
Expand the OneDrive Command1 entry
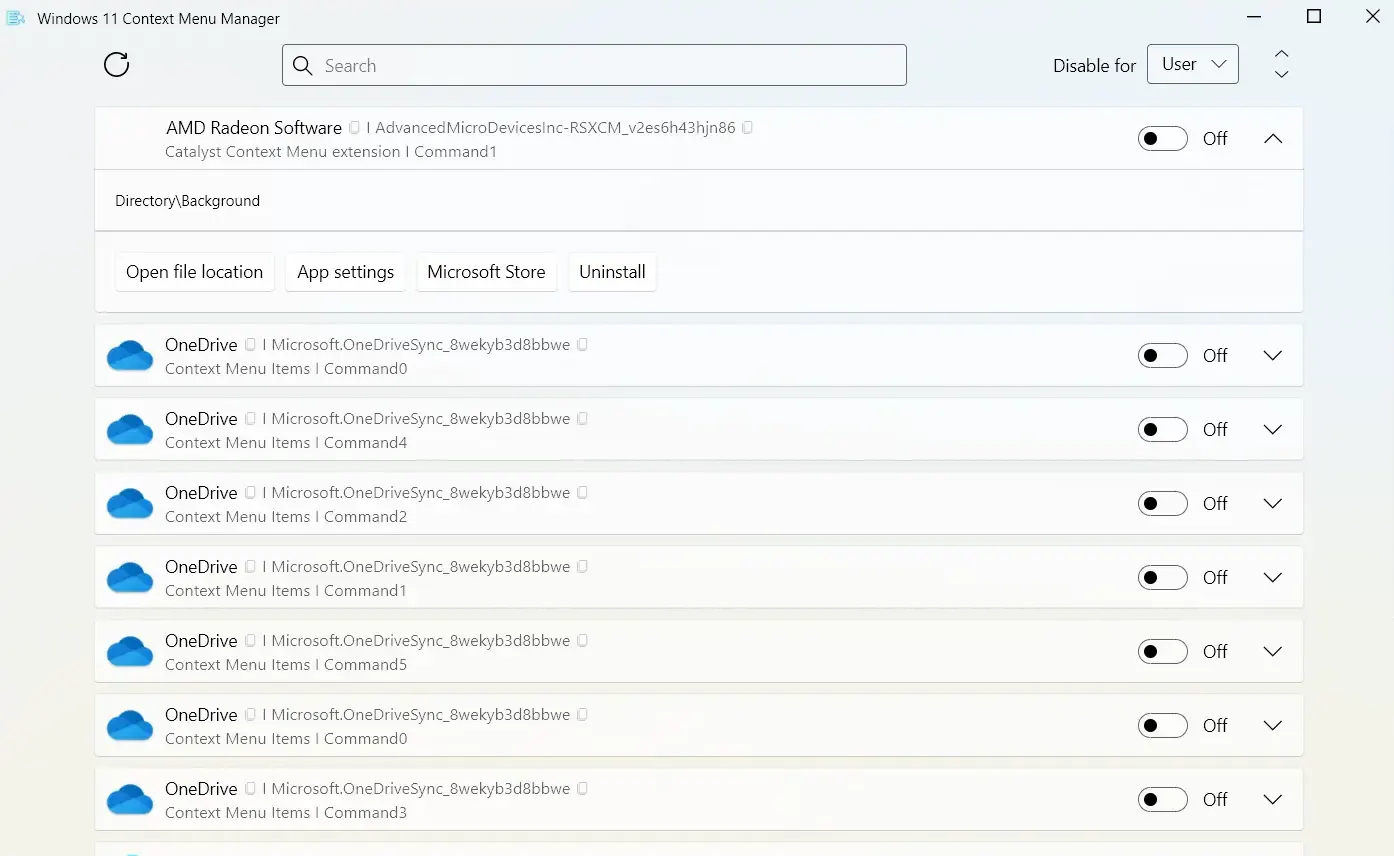1272,578
